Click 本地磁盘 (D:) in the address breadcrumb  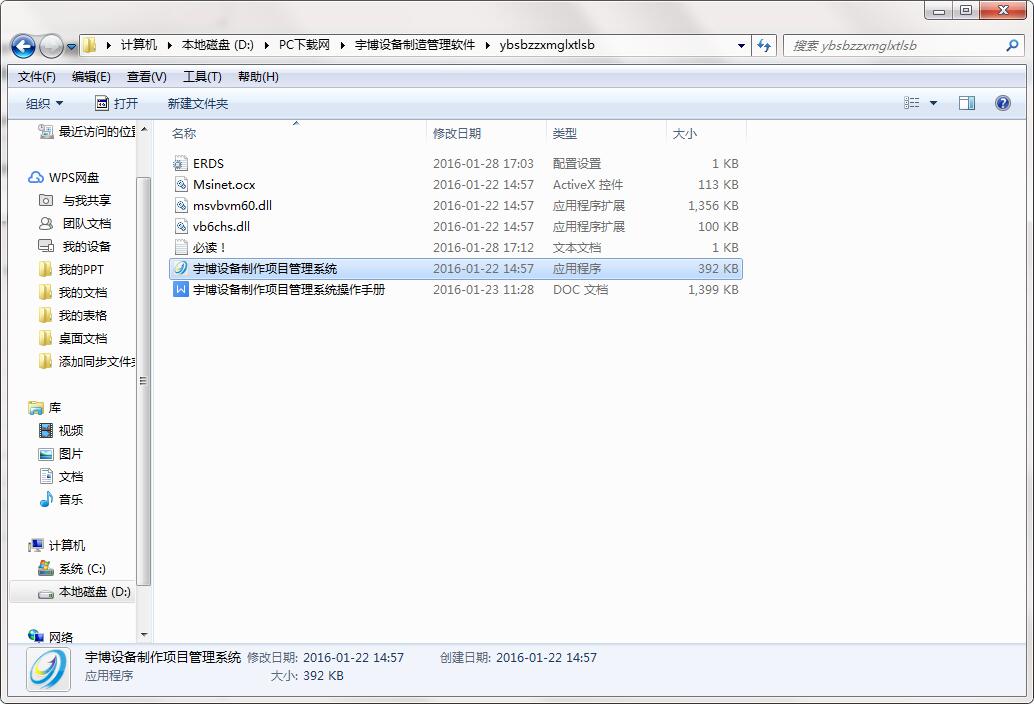coord(218,45)
